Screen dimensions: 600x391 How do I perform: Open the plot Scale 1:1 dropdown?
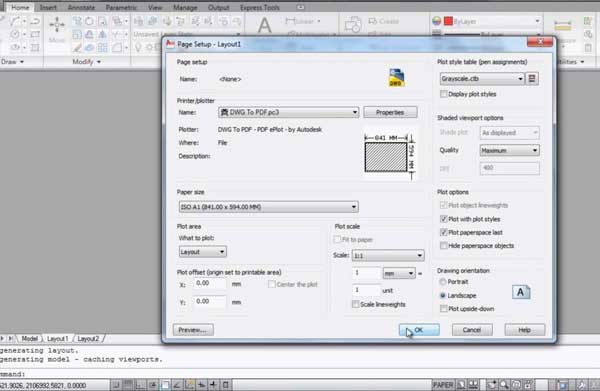(388, 255)
